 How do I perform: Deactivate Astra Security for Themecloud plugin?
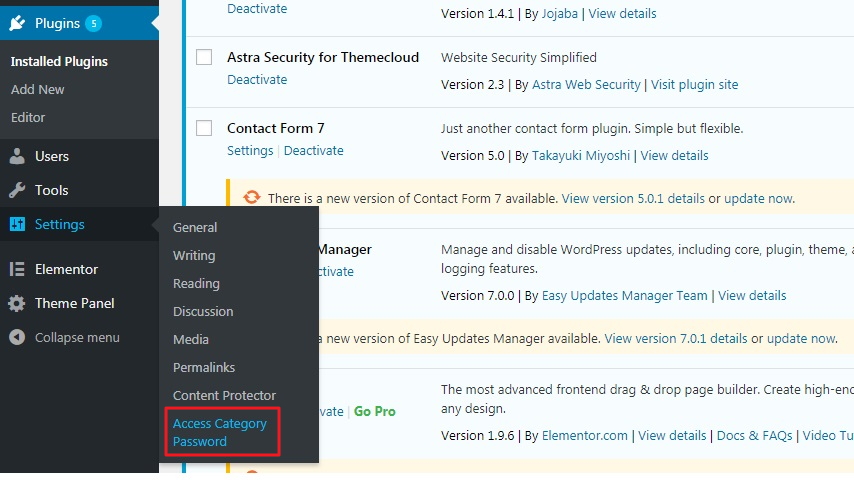[x=257, y=80]
